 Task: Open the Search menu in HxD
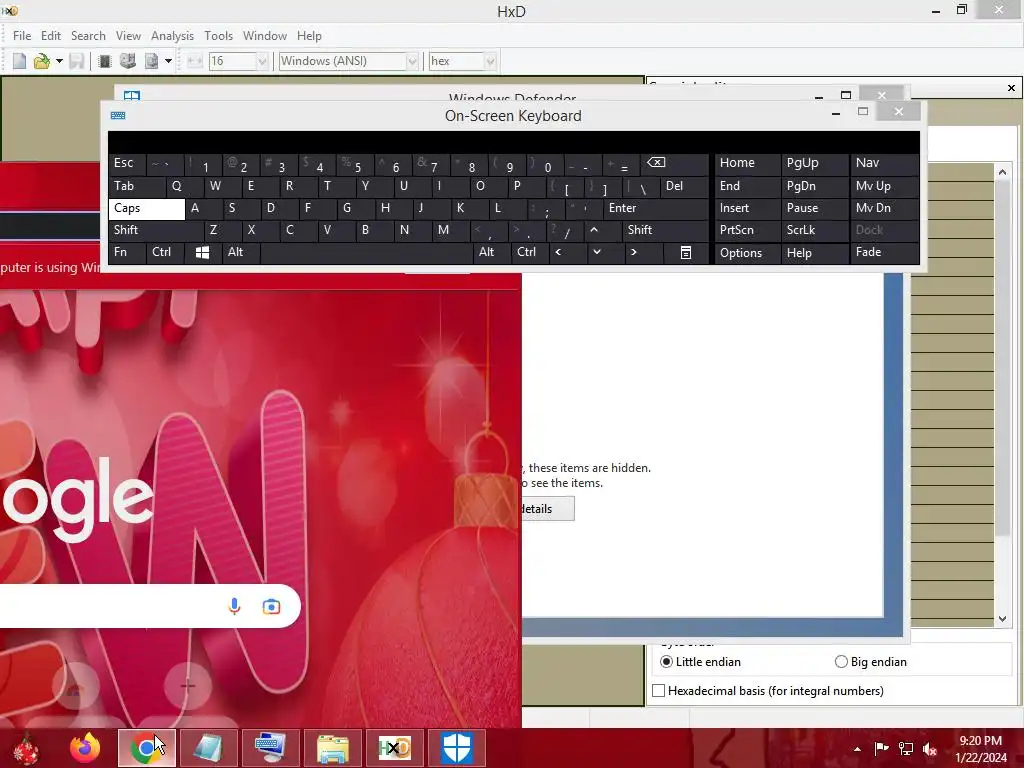point(88,36)
